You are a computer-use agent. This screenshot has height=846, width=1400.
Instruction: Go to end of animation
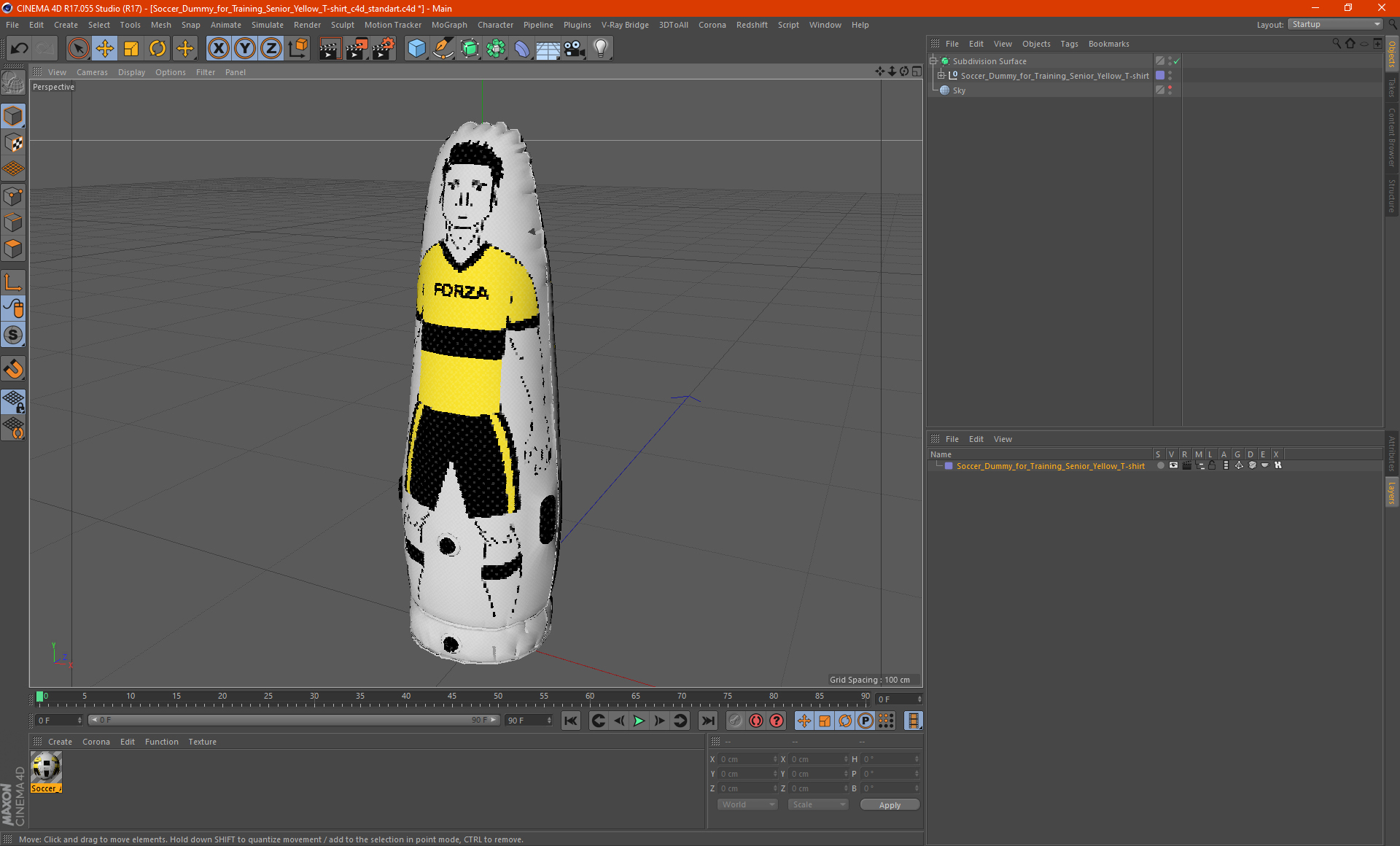tap(707, 721)
